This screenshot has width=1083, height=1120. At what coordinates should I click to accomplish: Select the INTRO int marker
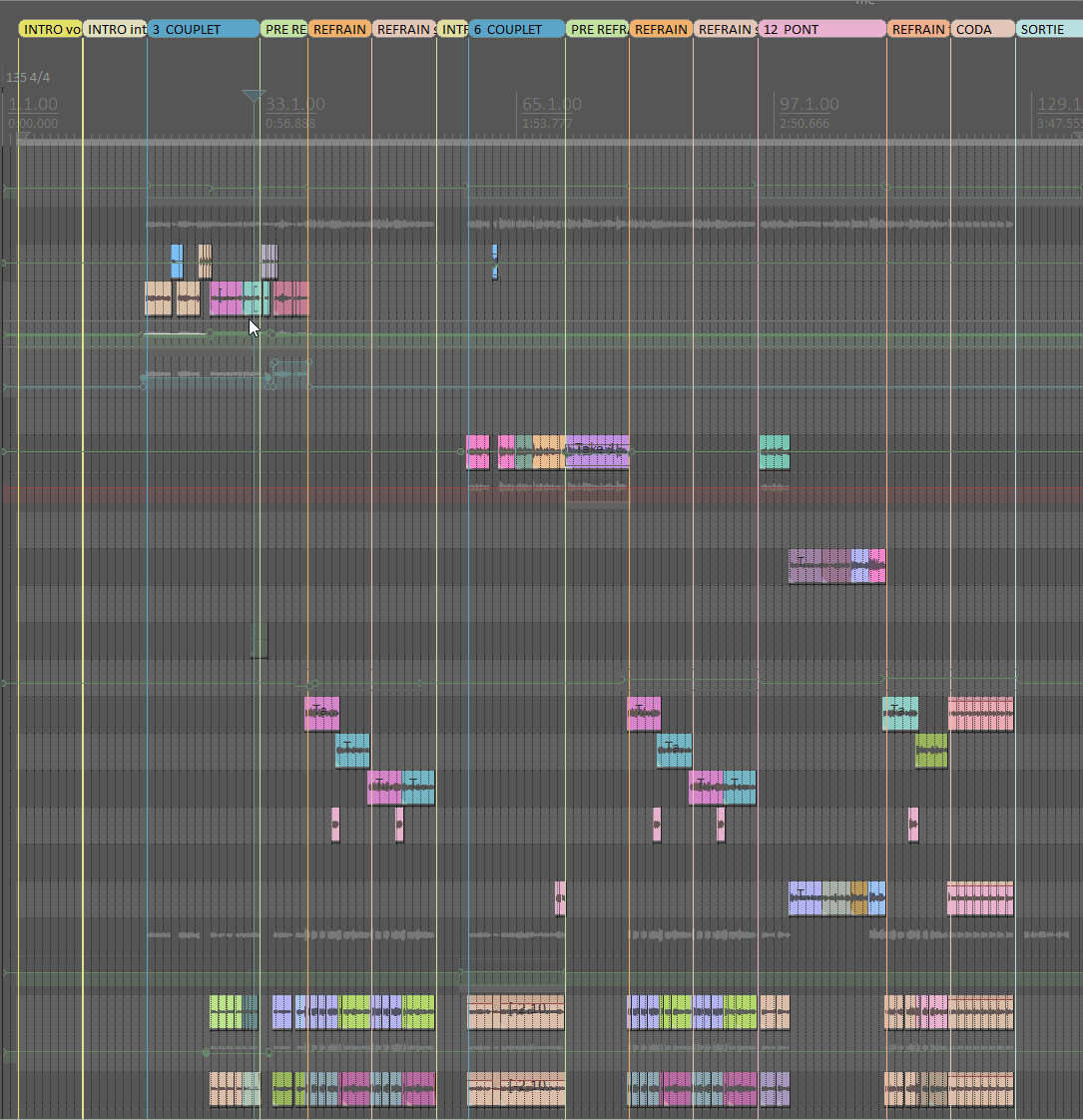pyautogui.click(x=115, y=29)
